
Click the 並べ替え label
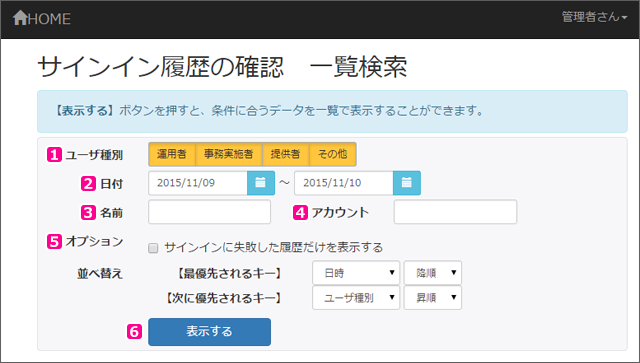[100, 273]
